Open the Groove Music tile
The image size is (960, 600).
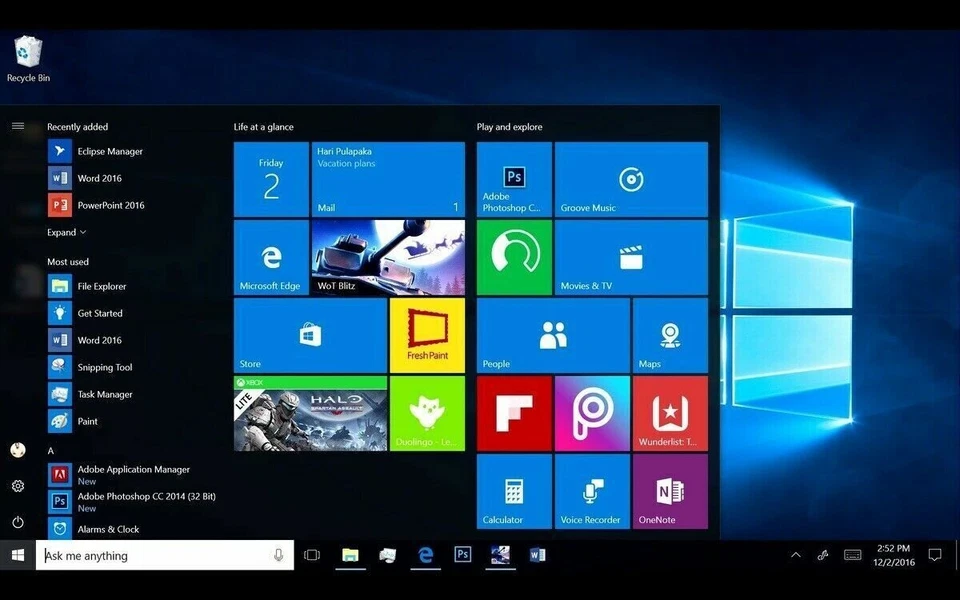631,179
